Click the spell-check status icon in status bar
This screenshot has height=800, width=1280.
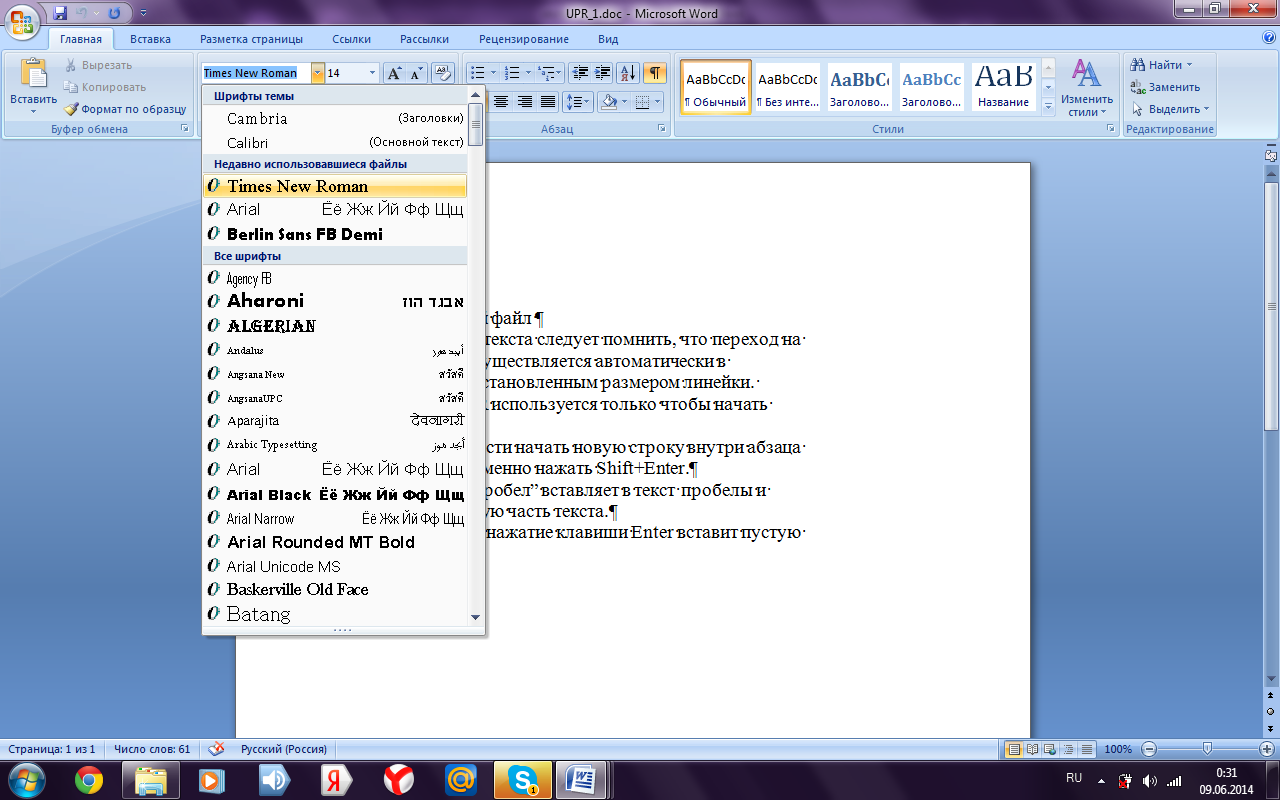point(215,749)
